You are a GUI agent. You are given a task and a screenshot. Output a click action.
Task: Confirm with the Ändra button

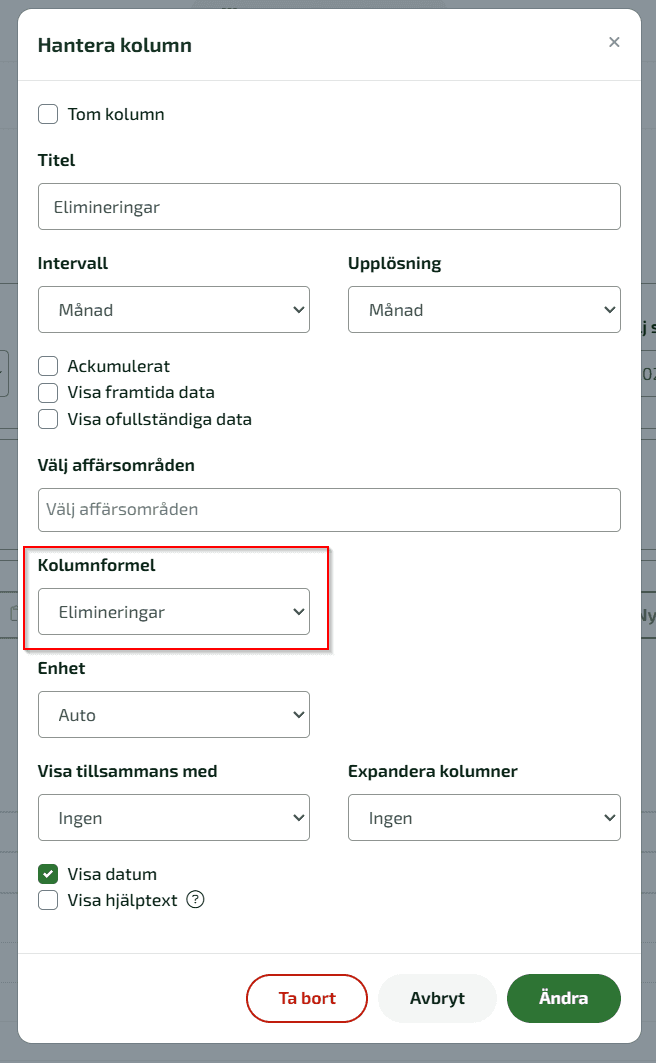(564, 998)
